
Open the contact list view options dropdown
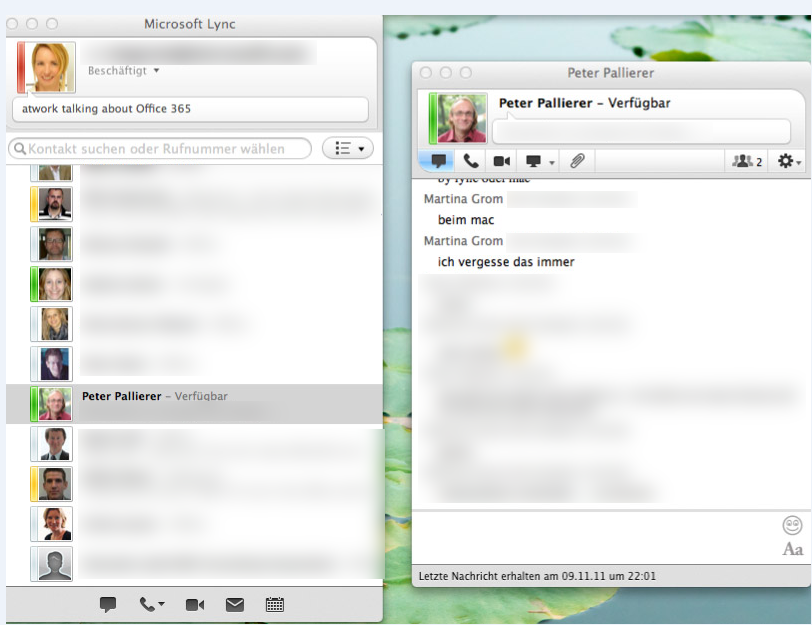pos(348,149)
